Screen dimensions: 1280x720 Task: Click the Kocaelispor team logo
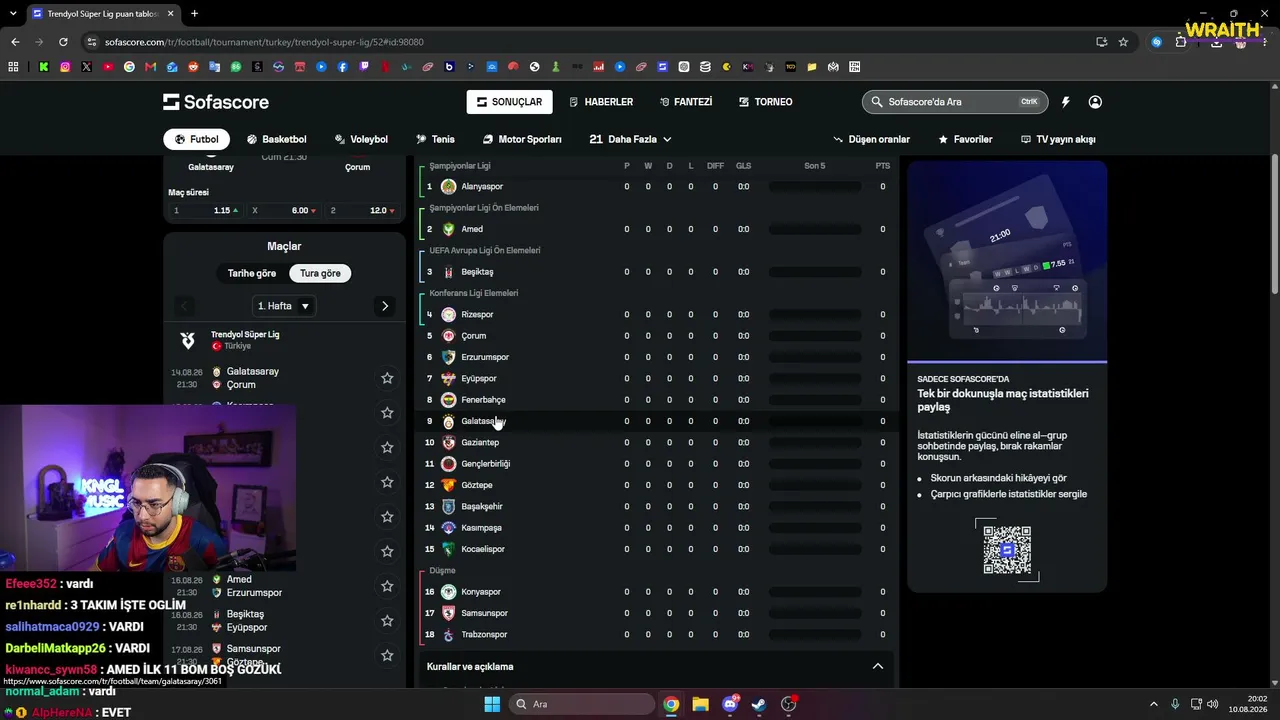pos(449,549)
